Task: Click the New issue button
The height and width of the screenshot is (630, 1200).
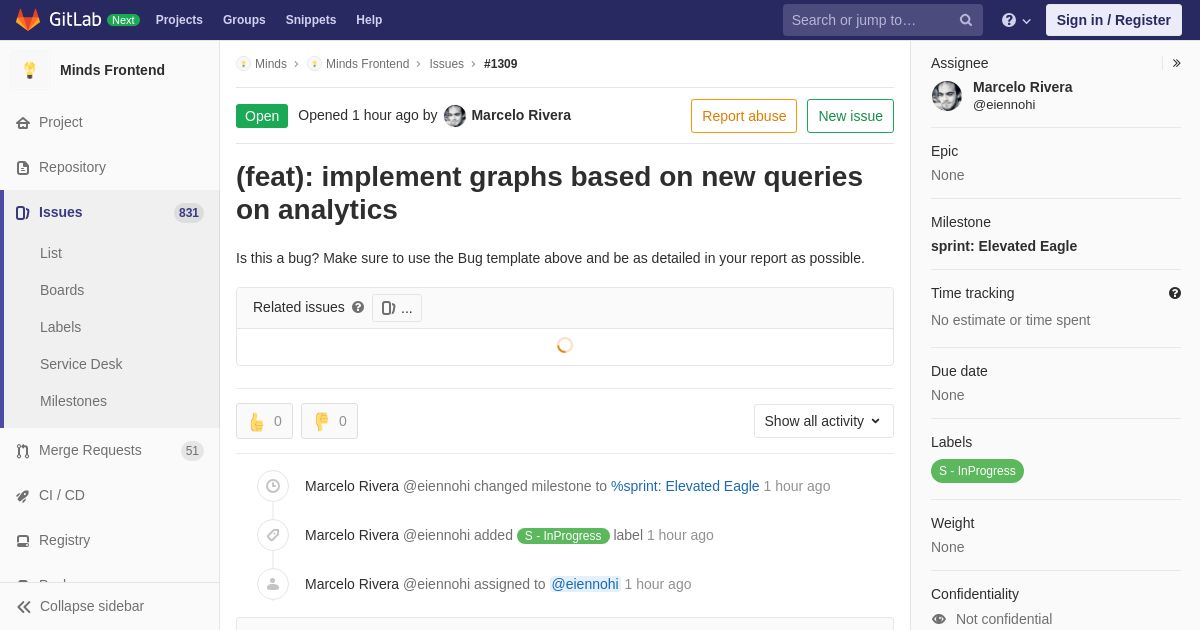Action: pyautogui.click(x=850, y=116)
